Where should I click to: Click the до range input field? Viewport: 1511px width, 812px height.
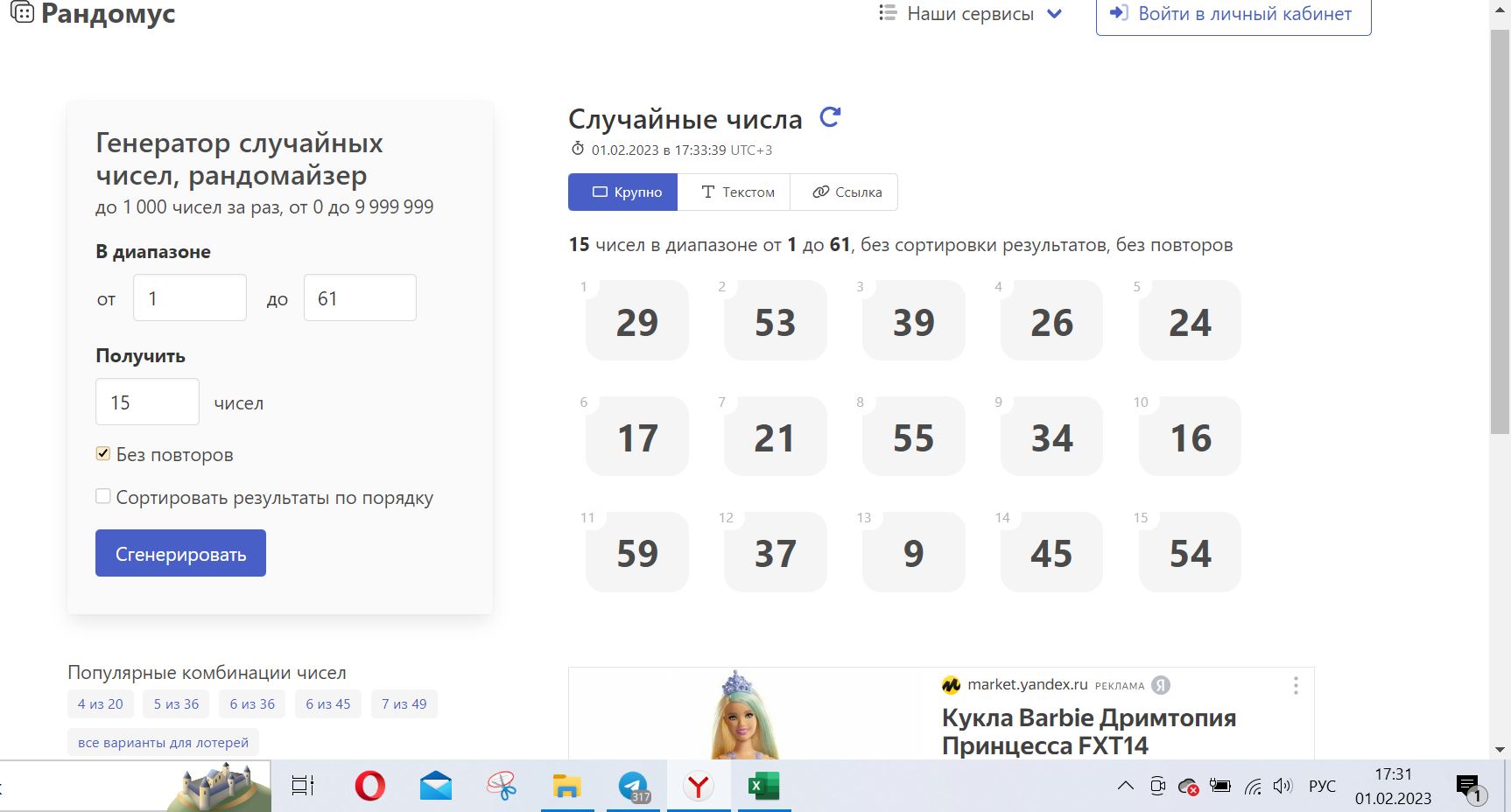coord(359,298)
